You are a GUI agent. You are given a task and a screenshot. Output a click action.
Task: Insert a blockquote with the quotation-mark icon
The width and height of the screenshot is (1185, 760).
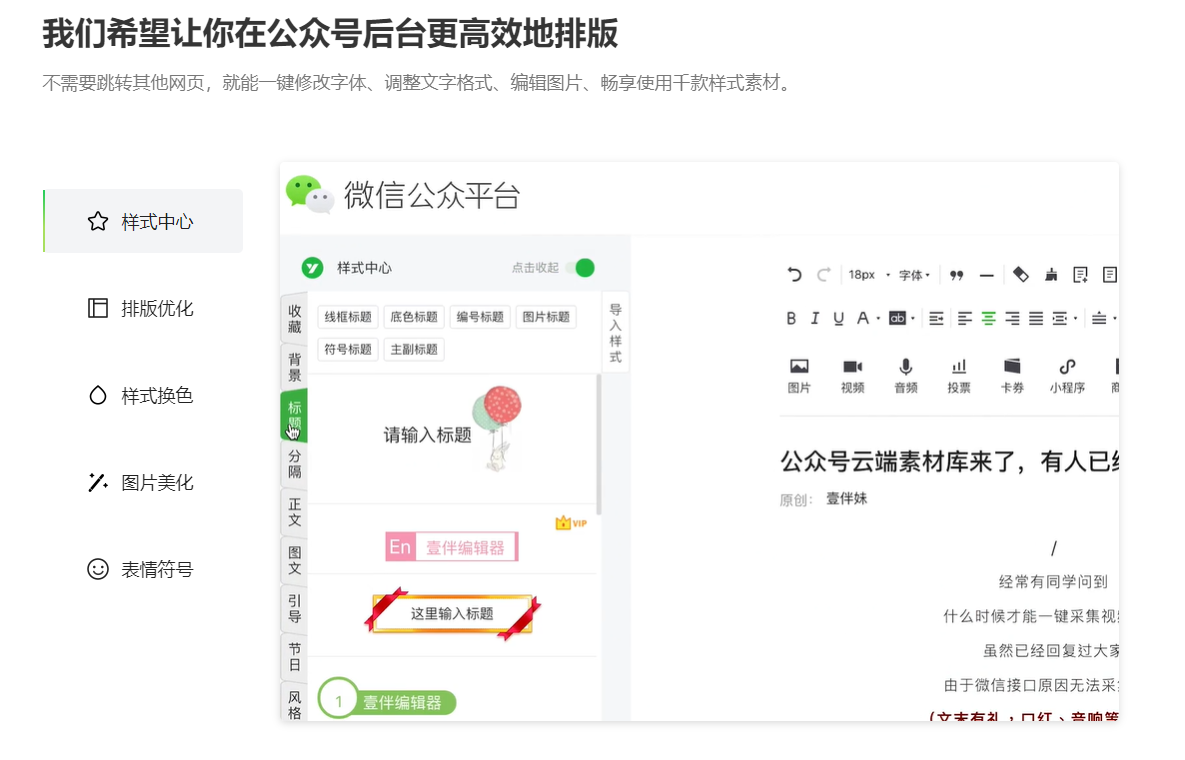point(957,275)
